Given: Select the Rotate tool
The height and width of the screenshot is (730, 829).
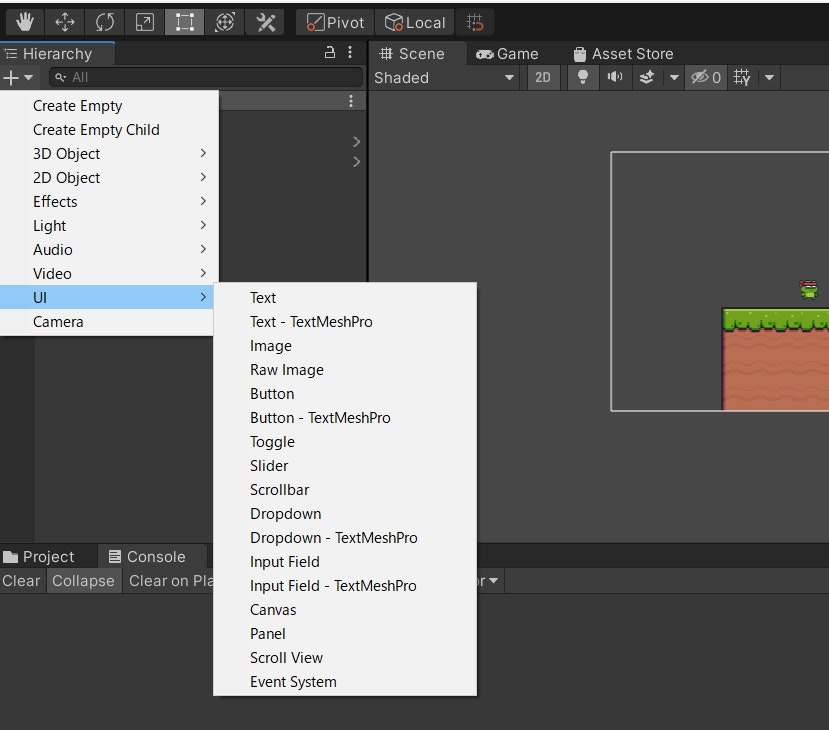Looking at the screenshot, I should coord(105,22).
